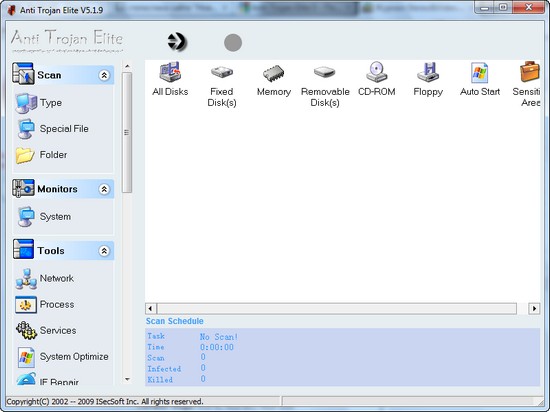Click sidebar scroll down arrow
The width and height of the screenshot is (550, 412).
pyautogui.click(x=127, y=379)
